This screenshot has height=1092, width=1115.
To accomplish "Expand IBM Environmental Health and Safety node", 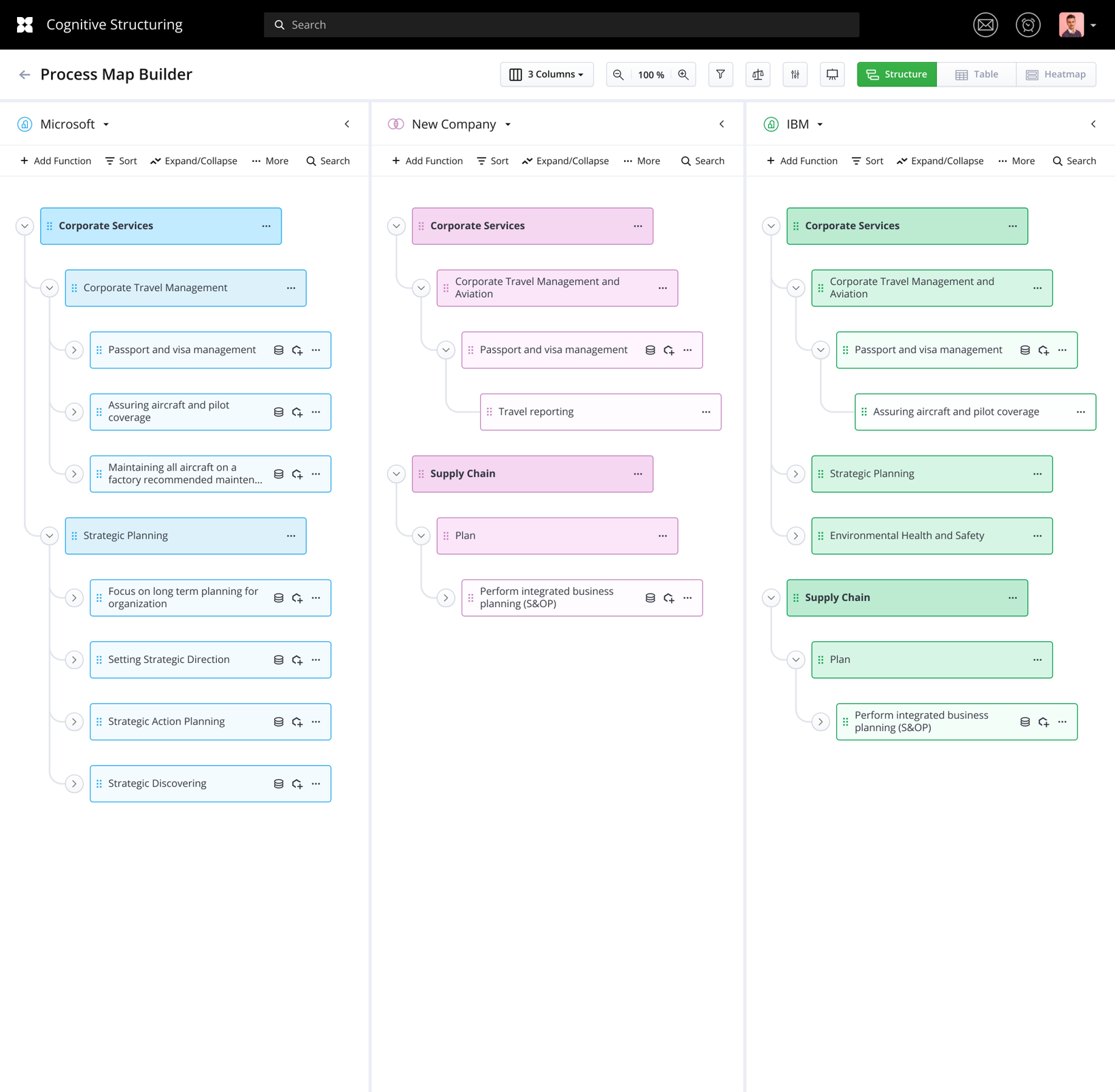I will [796, 536].
